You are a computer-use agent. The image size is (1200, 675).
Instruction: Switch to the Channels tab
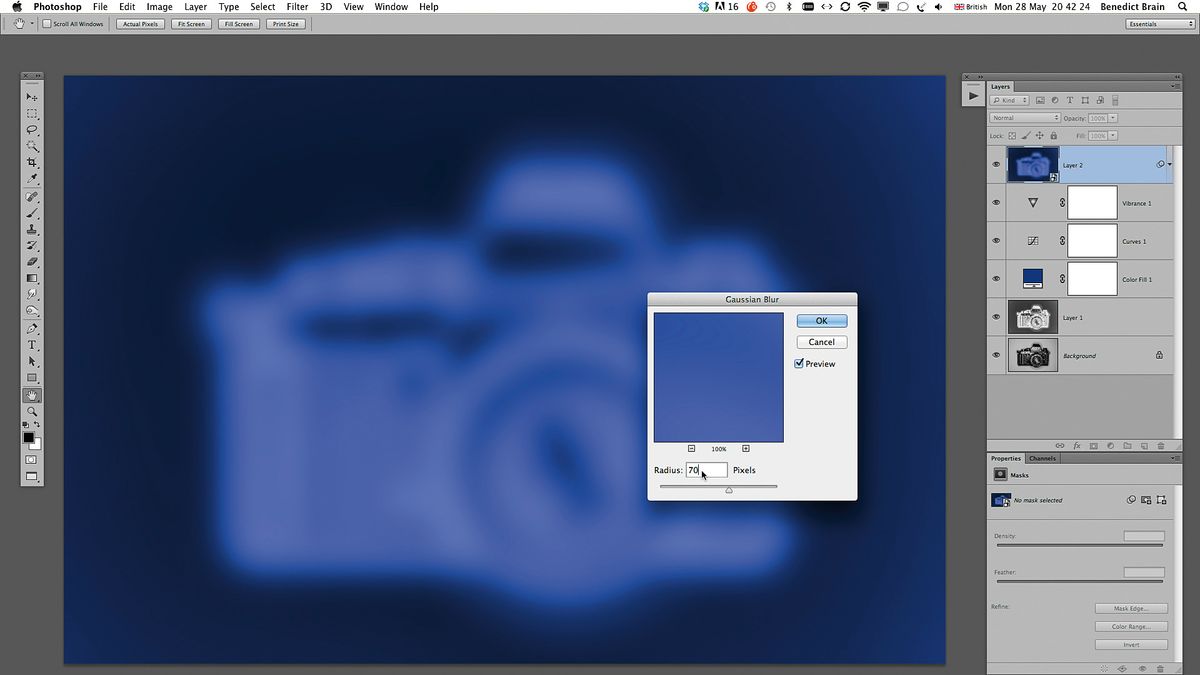1043,458
